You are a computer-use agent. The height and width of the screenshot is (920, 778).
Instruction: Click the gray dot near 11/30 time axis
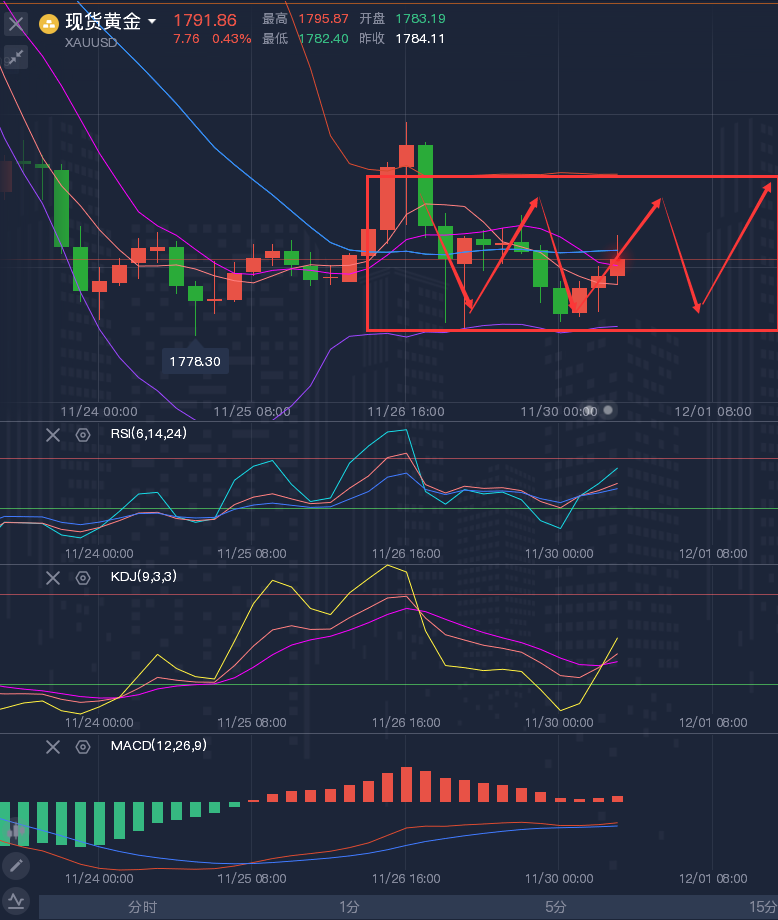tap(607, 410)
